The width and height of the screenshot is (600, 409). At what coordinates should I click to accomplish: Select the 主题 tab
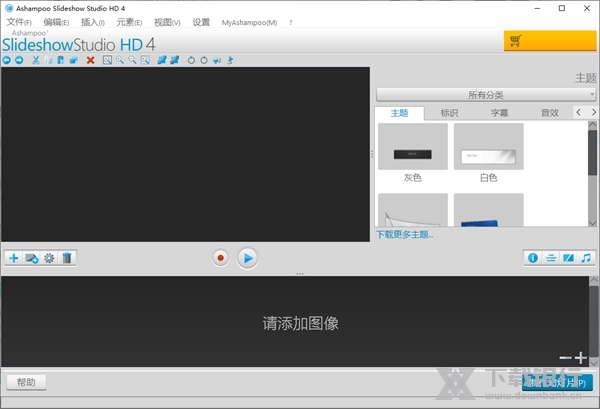(x=399, y=113)
